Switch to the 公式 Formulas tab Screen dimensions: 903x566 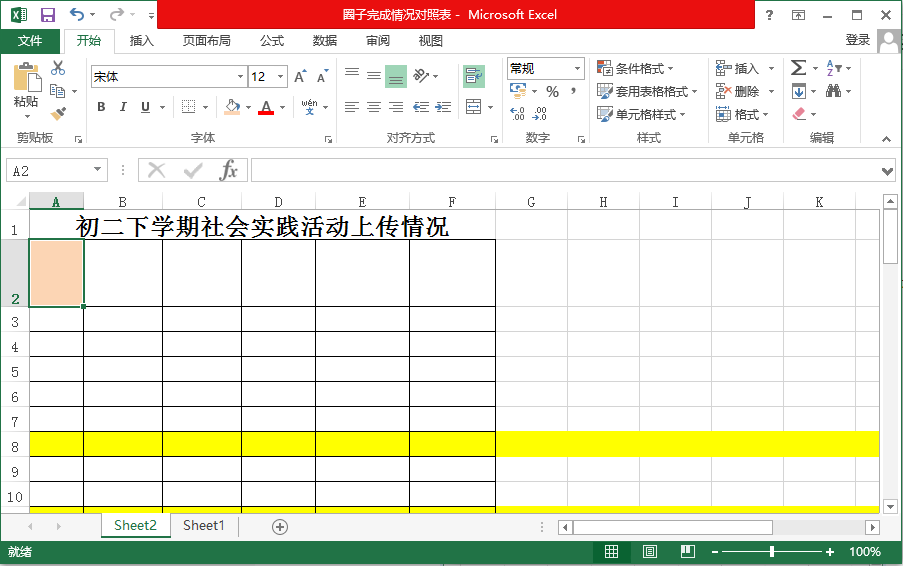click(272, 40)
